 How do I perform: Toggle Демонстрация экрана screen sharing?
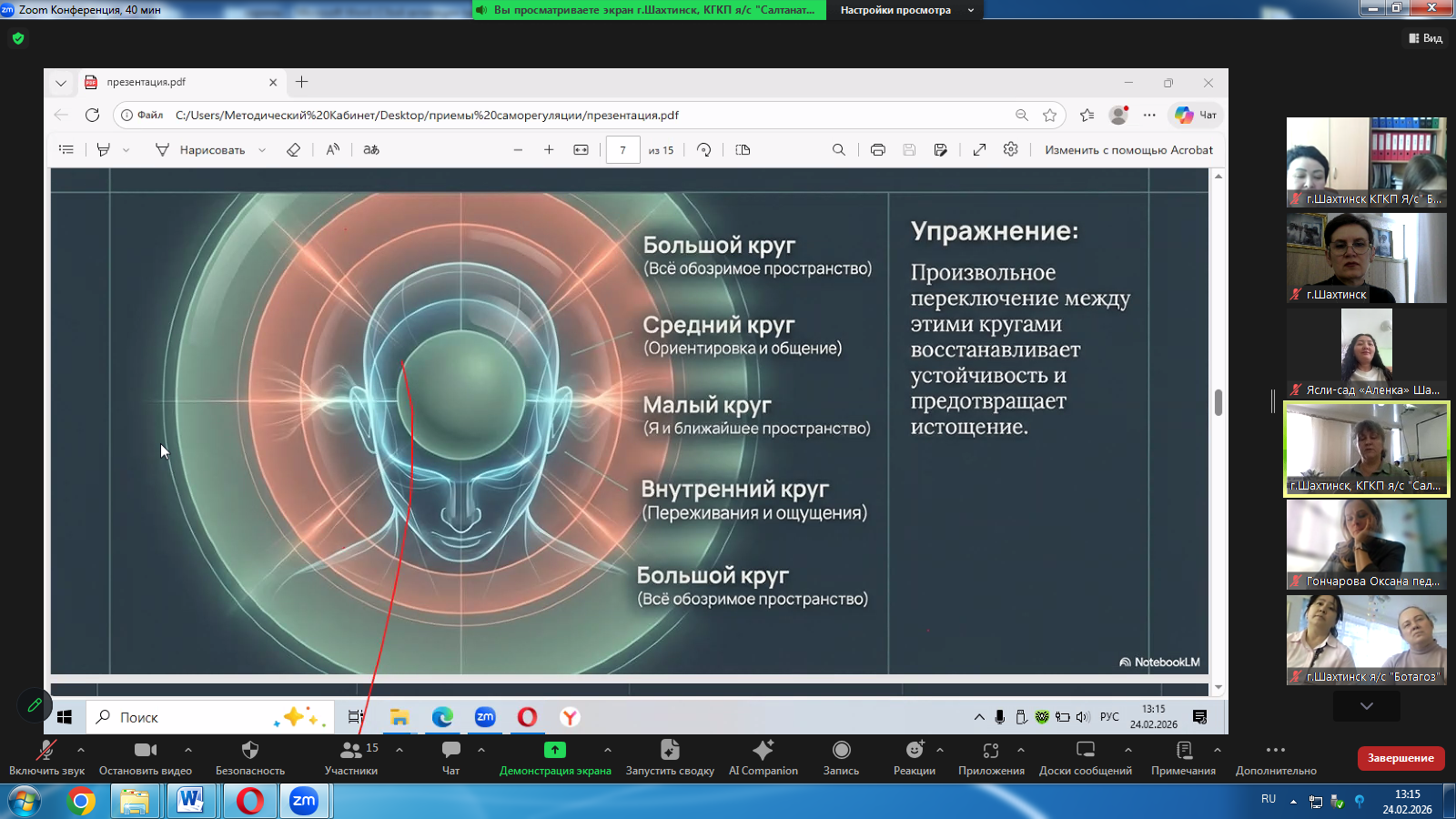pos(554,751)
